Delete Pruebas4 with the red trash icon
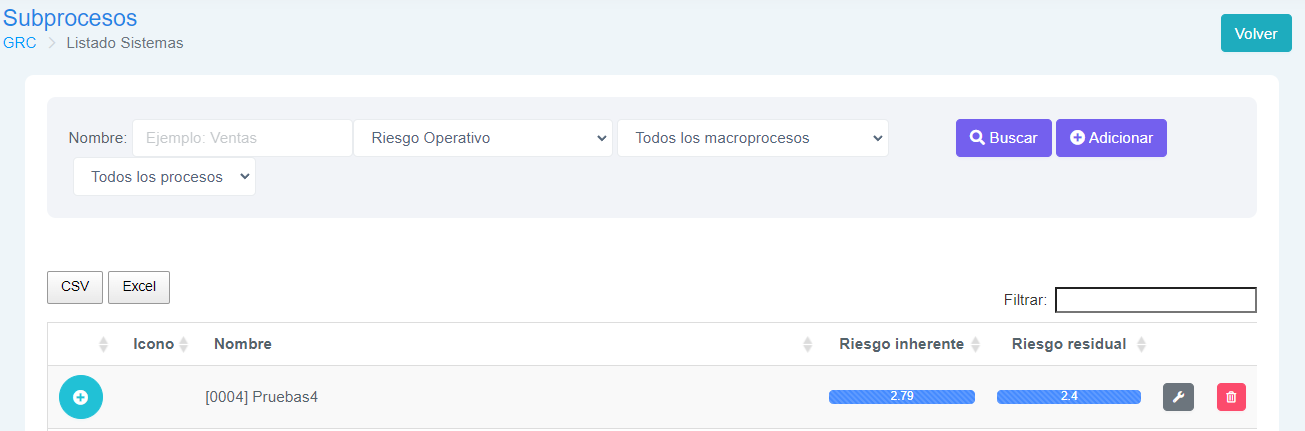 [1231, 397]
